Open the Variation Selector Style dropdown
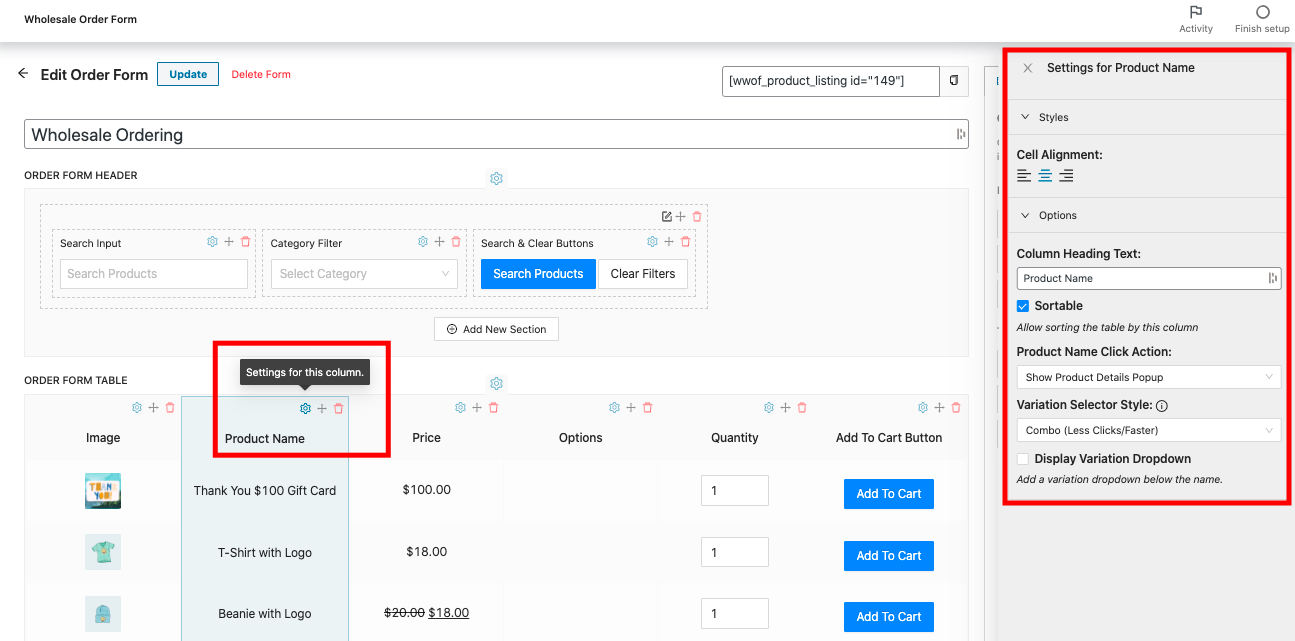 click(1148, 430)
